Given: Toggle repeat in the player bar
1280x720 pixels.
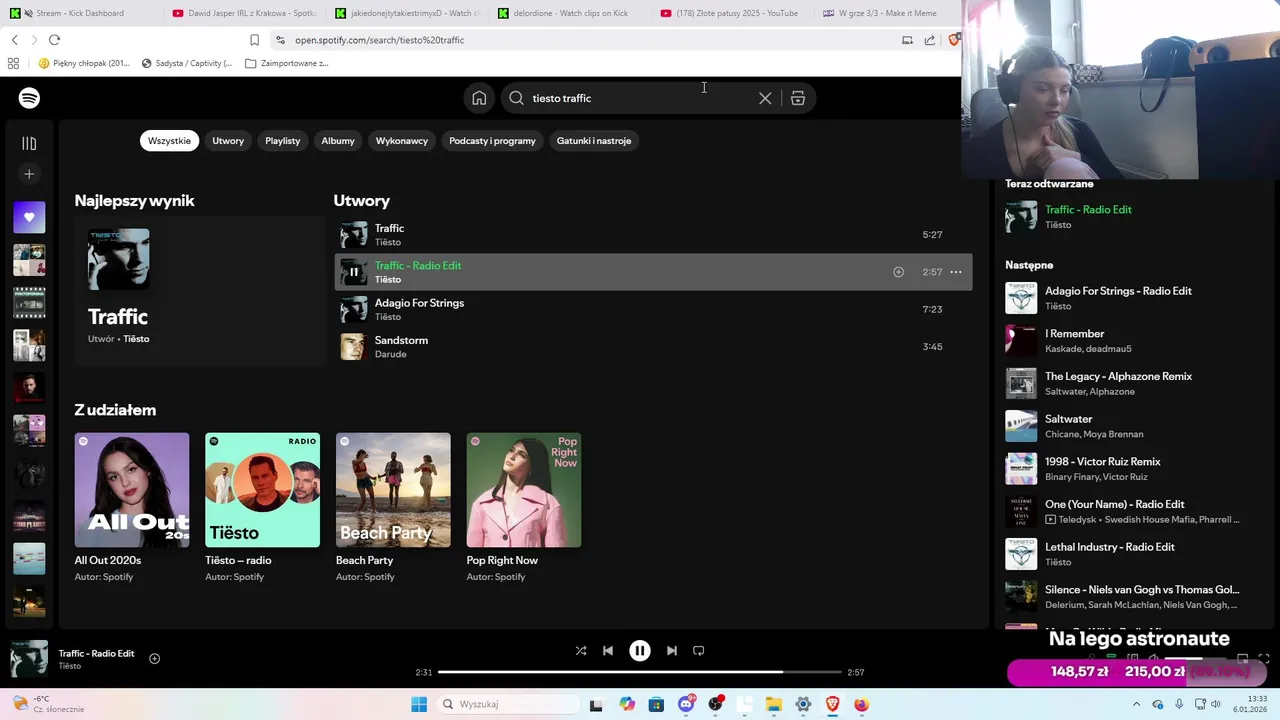Looking at the screenshot, I should point(699,650).
